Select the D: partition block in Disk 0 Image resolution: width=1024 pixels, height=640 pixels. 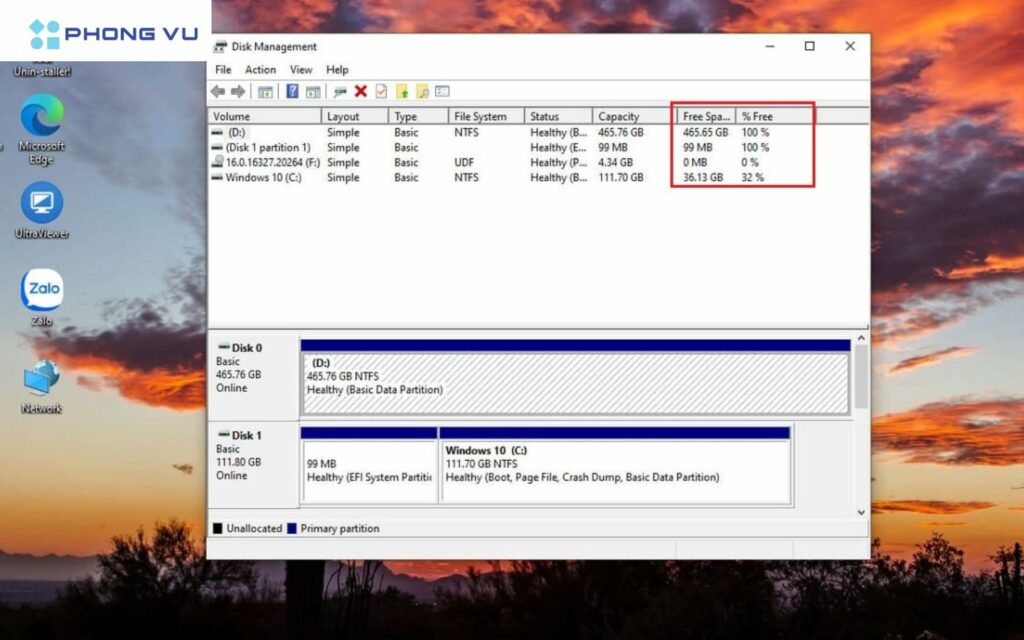(575, 382)
